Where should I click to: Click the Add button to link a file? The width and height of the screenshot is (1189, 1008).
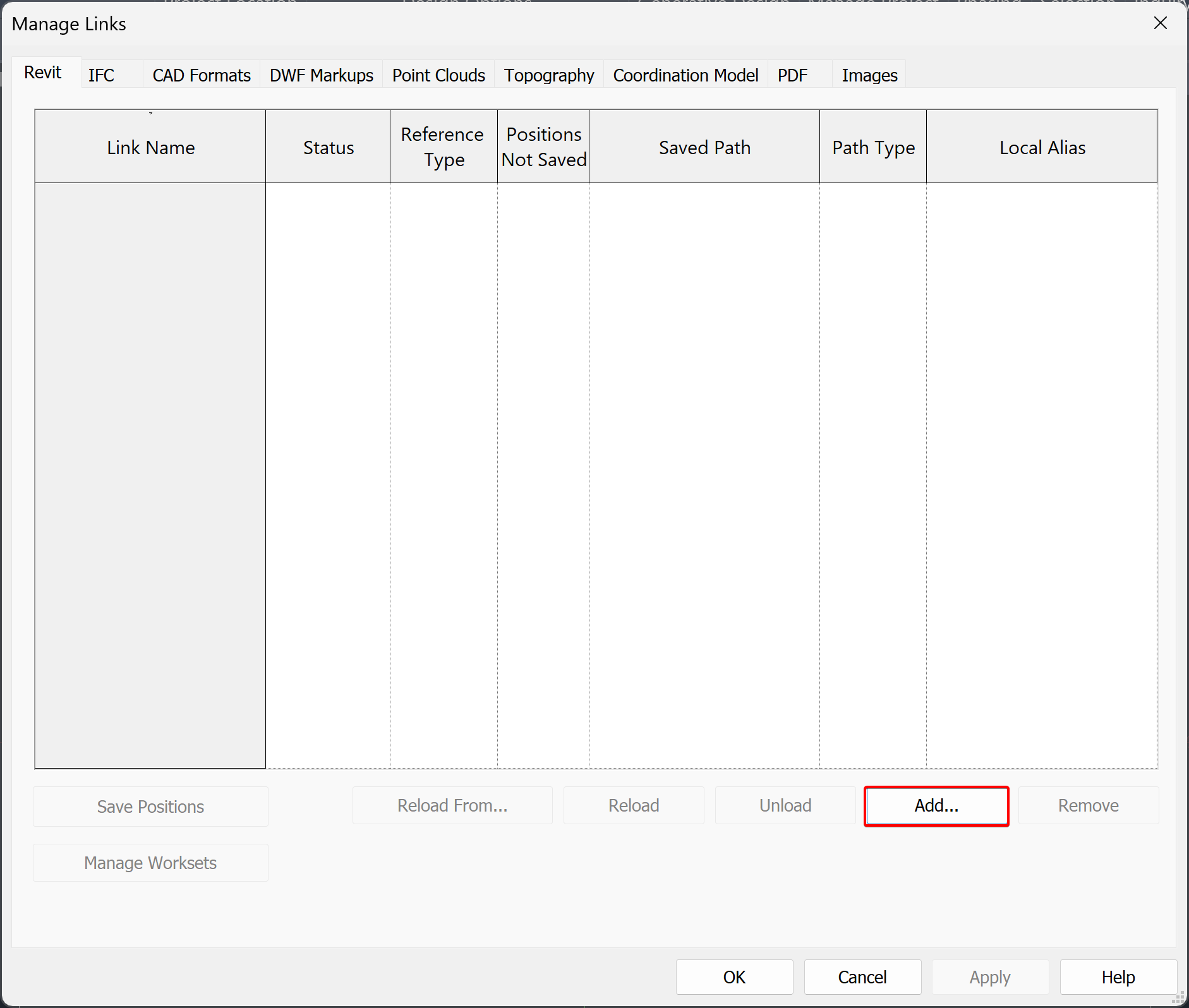pyautogui.click(x=936, y=805)
